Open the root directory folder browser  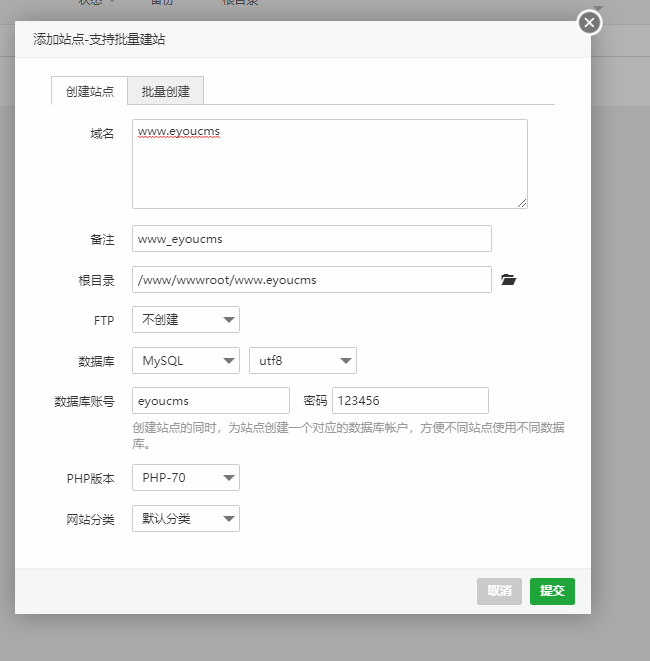pos(509,280)
